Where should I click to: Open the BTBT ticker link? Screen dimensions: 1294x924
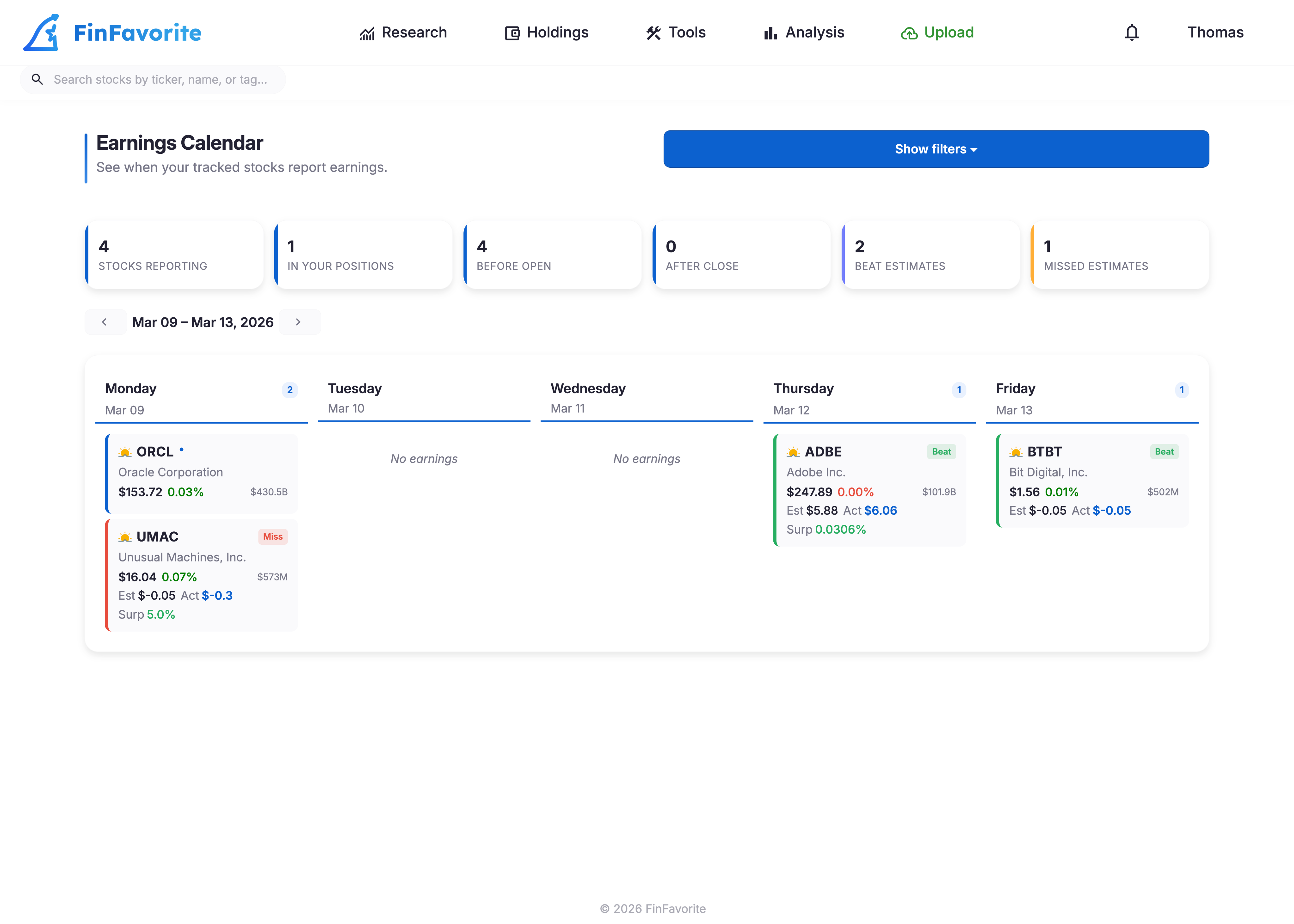click(1044, 452)
